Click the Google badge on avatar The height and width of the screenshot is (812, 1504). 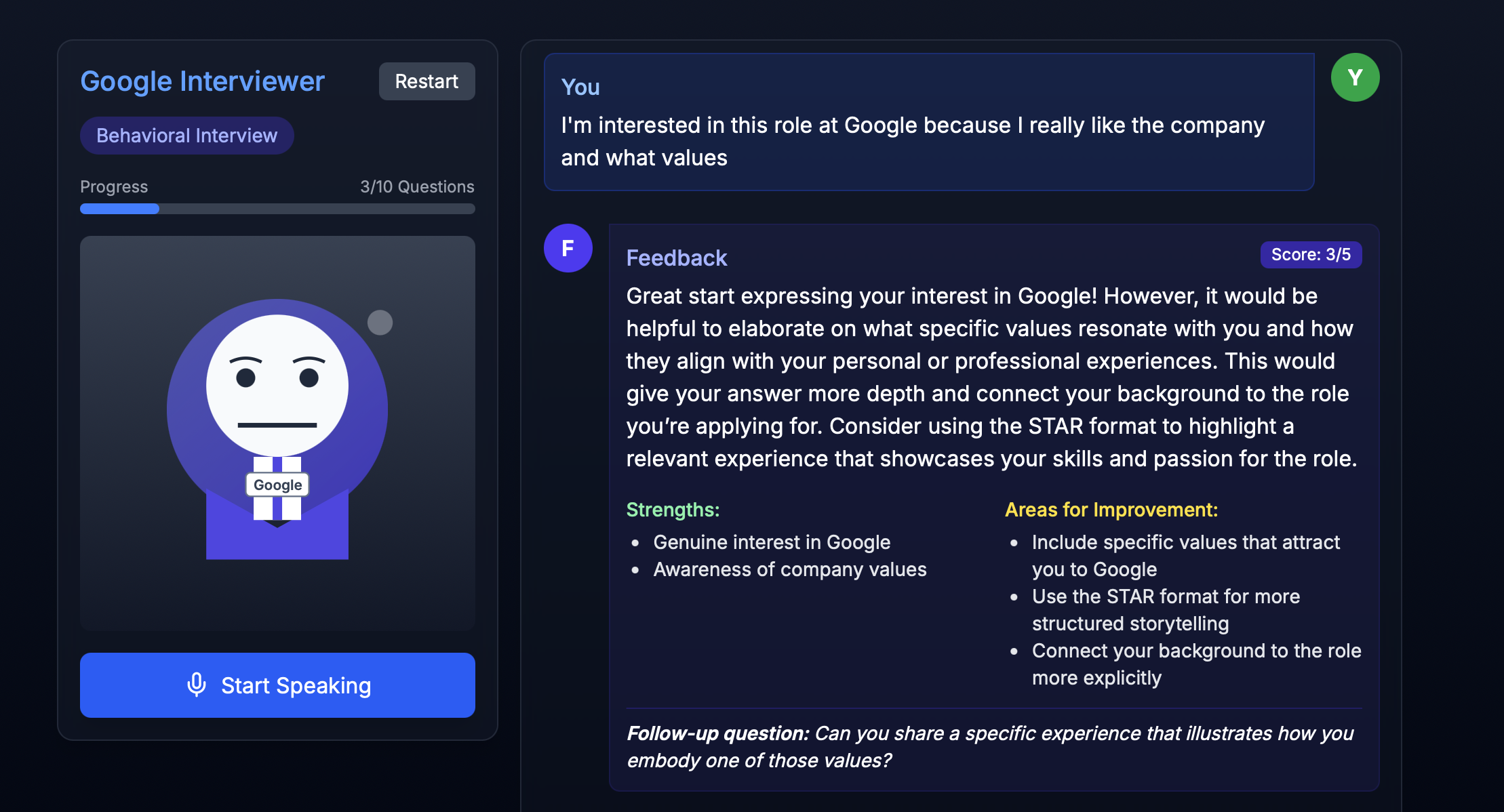coord(277,485)
